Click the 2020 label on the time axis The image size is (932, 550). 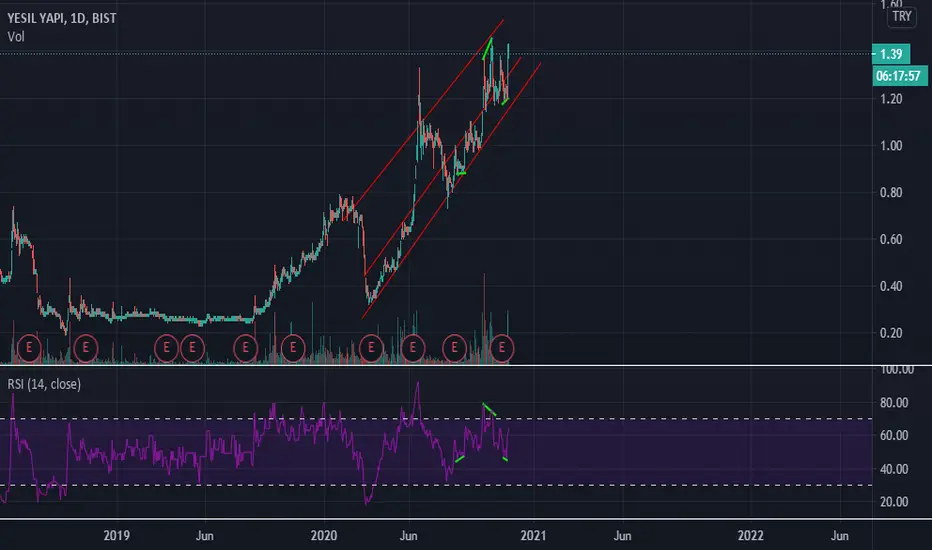click(324, 536)
